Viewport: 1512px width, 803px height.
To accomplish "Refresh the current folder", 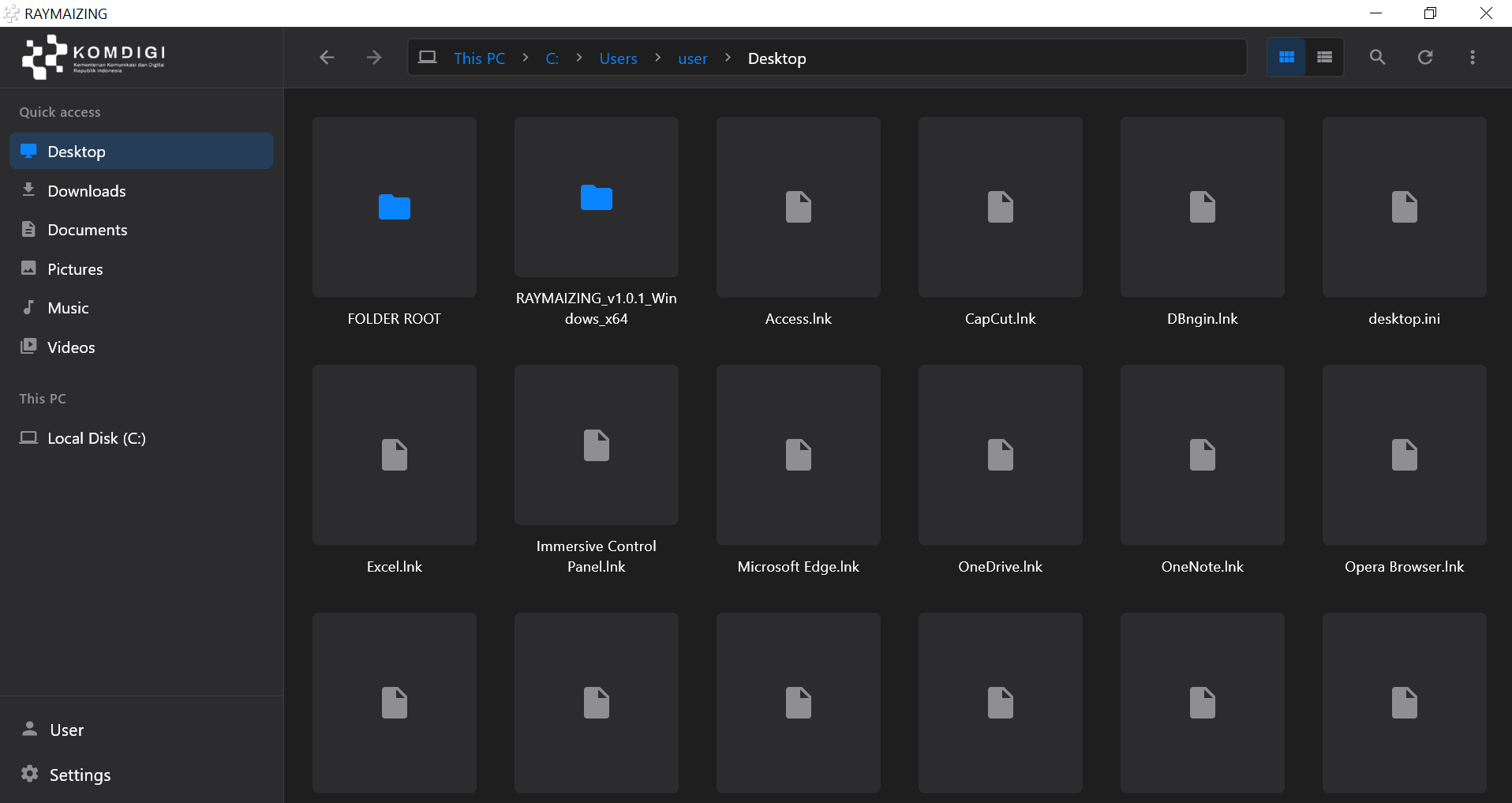I will [1425, 58].
